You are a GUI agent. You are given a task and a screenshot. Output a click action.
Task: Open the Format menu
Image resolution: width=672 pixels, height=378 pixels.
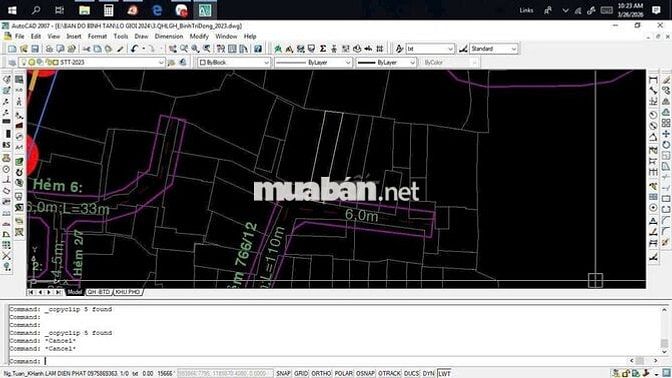[97, 36]
